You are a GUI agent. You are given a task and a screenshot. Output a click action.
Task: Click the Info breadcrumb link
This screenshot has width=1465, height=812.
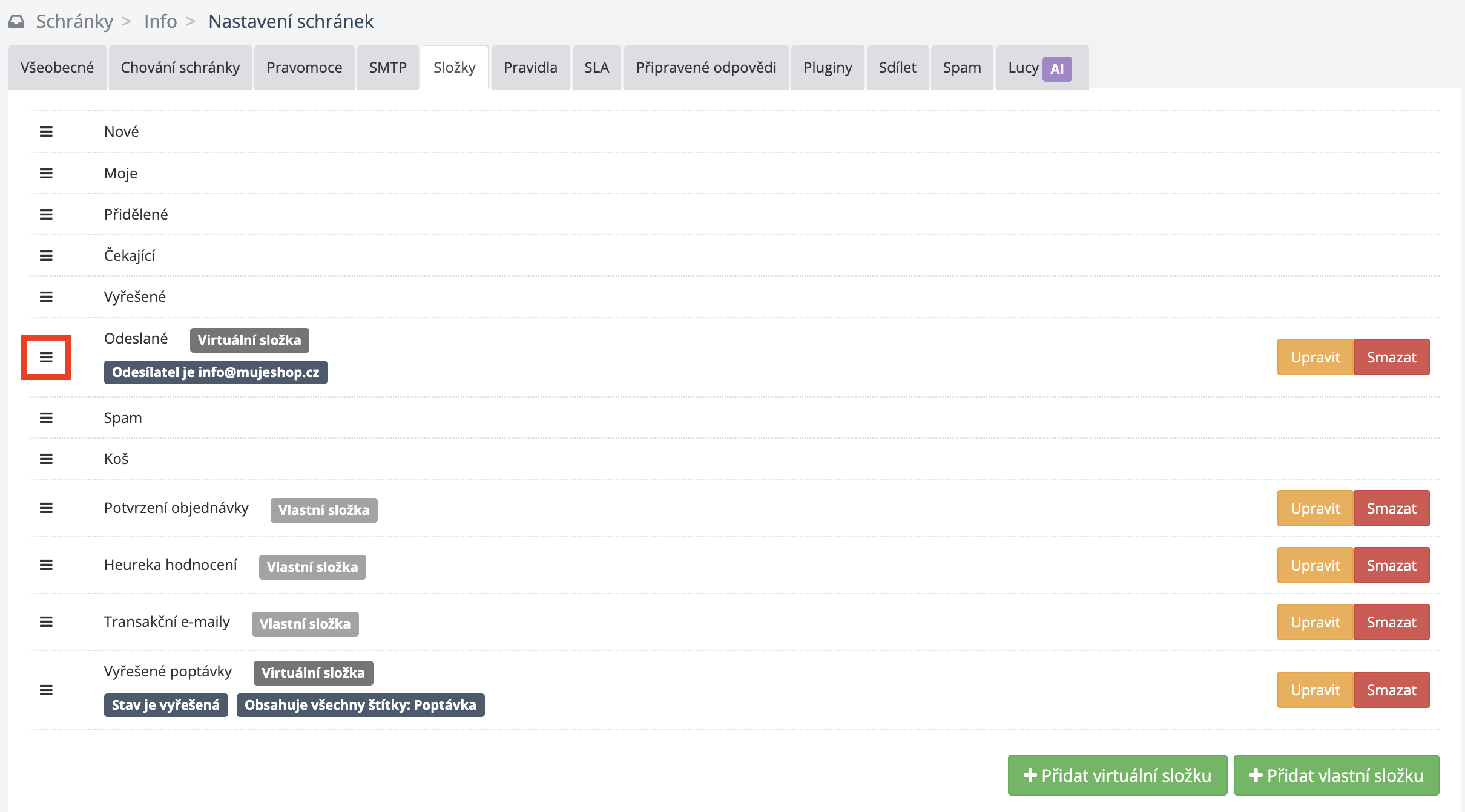[160, 21]
